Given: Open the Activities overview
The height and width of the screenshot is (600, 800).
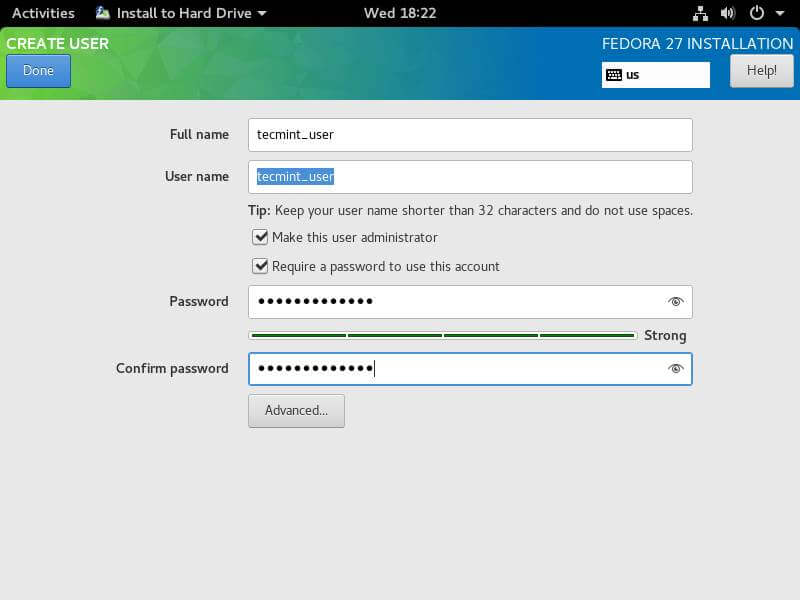Looking at the screenshot, I should (x=43, y=14).
